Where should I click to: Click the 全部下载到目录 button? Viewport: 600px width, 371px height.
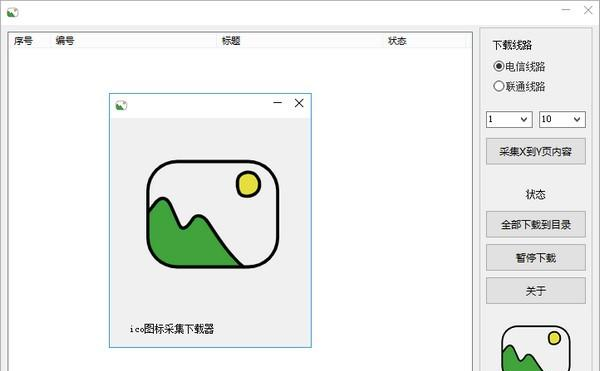pyautogui.click(x=536, y=224)
